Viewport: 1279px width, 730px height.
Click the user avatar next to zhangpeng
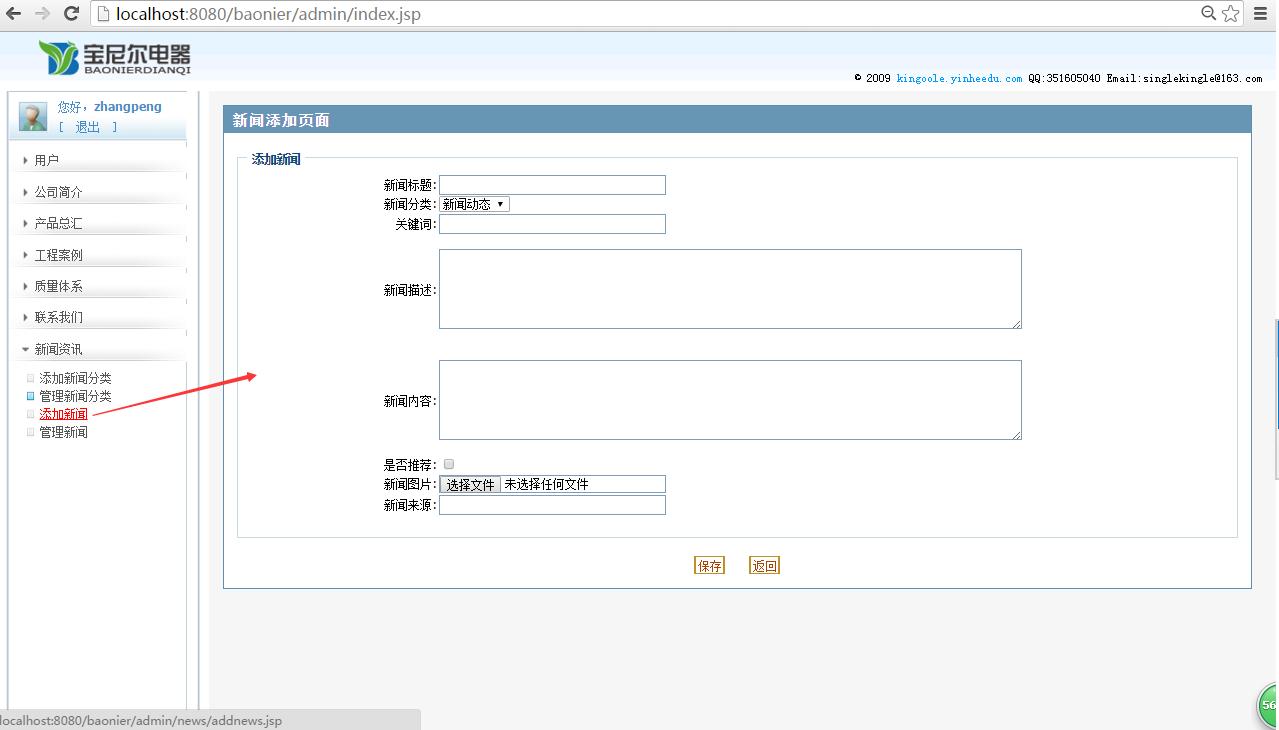(x=31, y=115)
